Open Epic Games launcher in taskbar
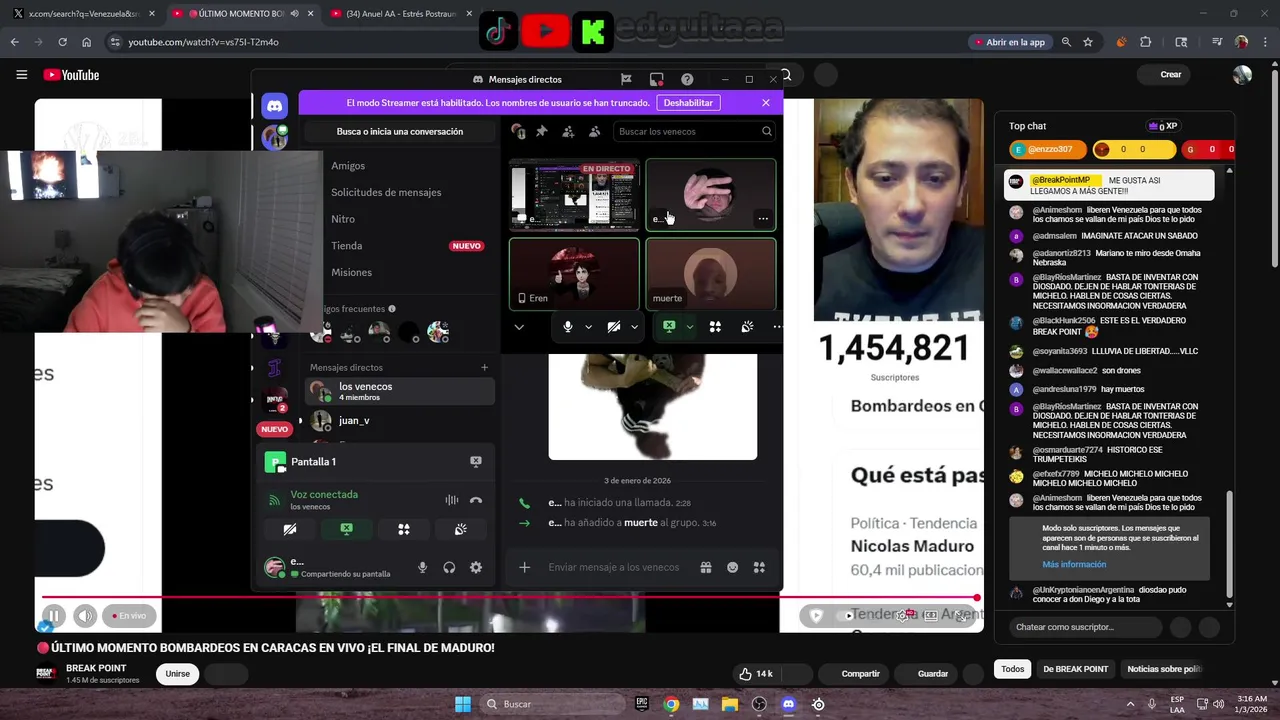 coord(642,704)
